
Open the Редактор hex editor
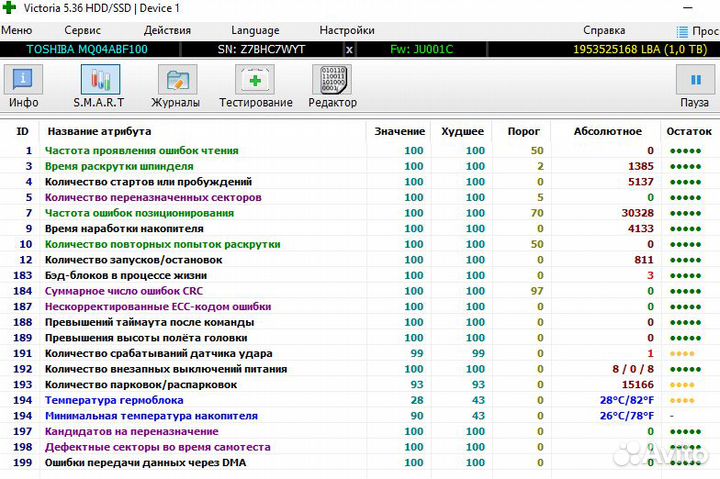332,86
